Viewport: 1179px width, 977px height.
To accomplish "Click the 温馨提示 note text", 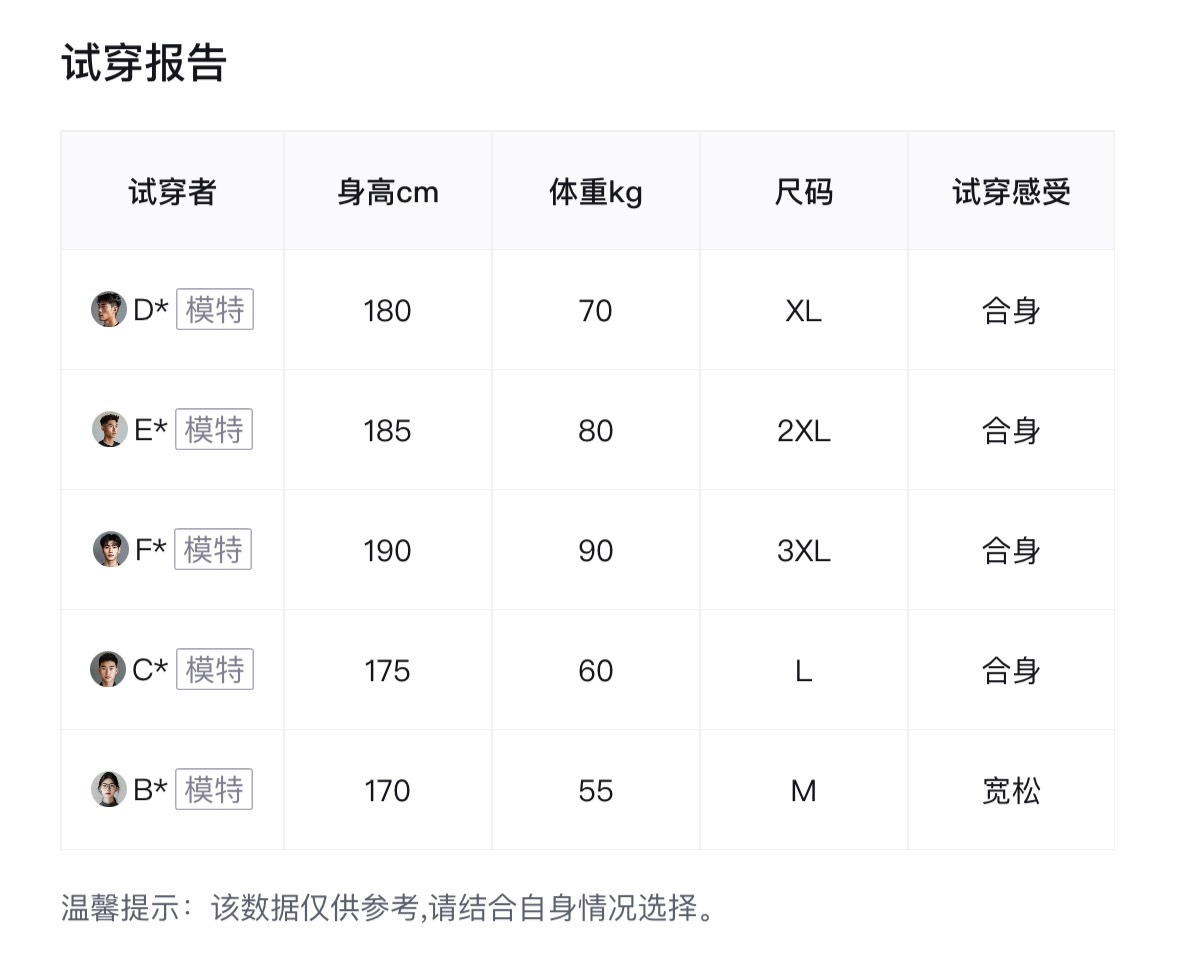I will [390, 909].
